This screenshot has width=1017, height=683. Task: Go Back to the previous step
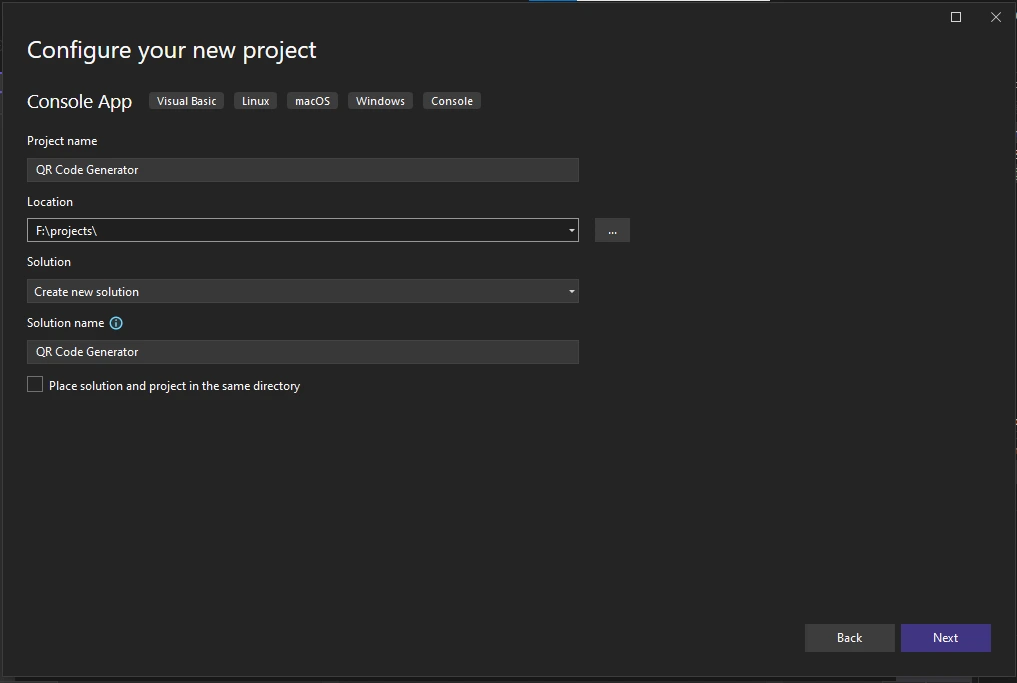click(x=849, y=638)
